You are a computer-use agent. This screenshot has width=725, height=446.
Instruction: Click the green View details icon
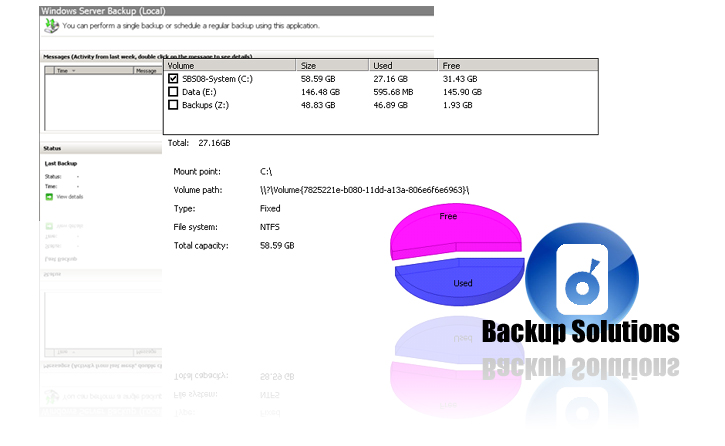[49, 197]
